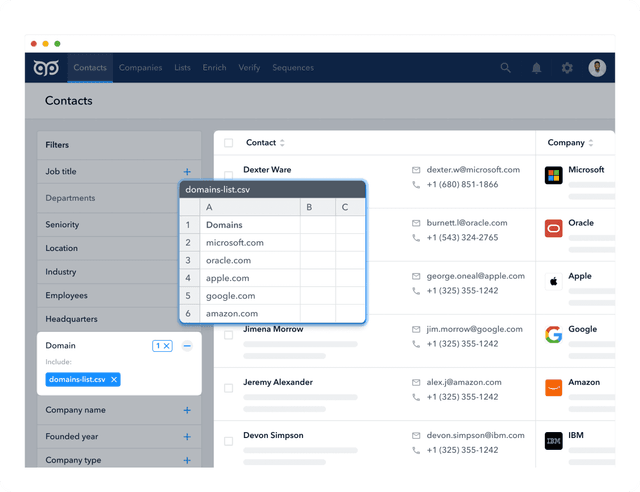Expand the Company name filter
The height and width of the screenshot is (492, 640).
[x=187, y=410]
